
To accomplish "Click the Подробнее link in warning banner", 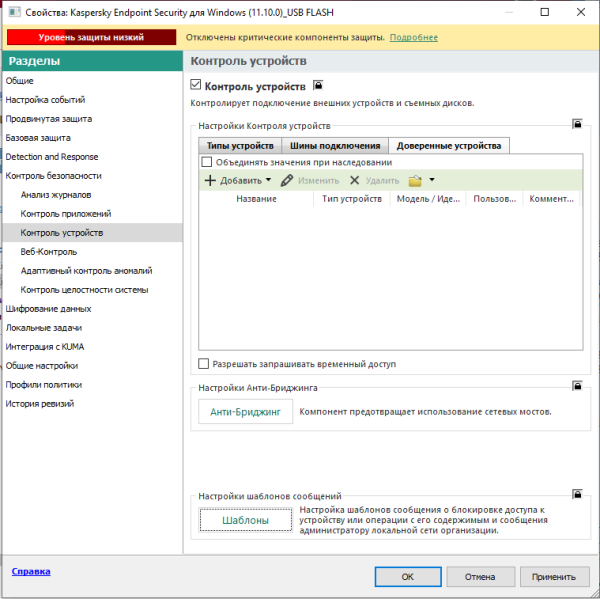I will [x=414, y=37].
